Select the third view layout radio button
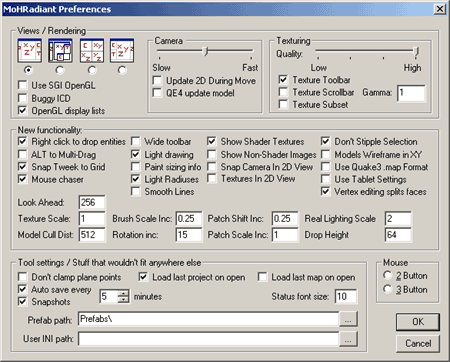Viewport: 450px width, 362px height. click(x=92, y=70)
